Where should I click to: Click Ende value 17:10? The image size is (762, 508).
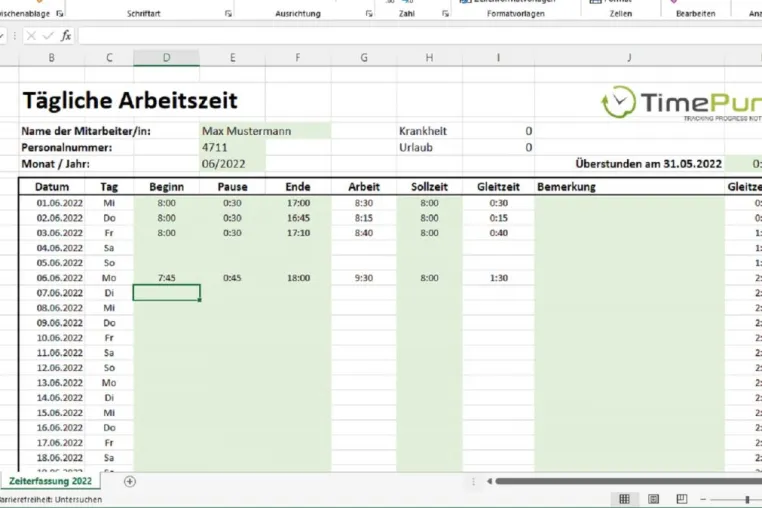[x=298, y=233]
